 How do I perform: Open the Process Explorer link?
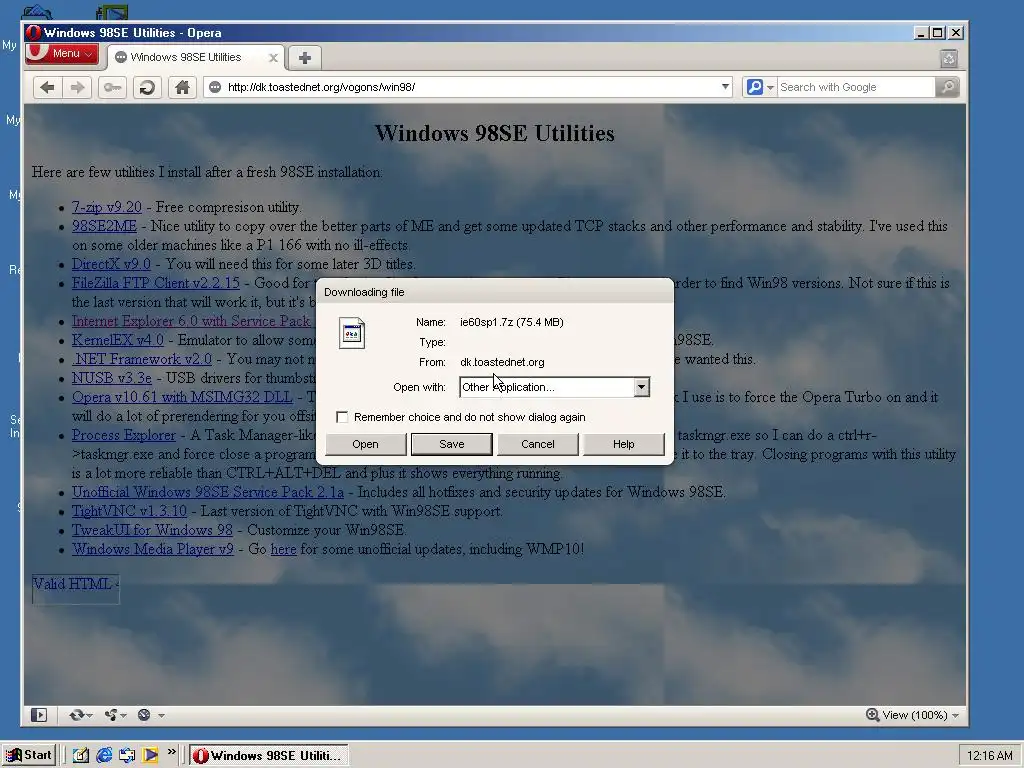click(x=123, y=435)
